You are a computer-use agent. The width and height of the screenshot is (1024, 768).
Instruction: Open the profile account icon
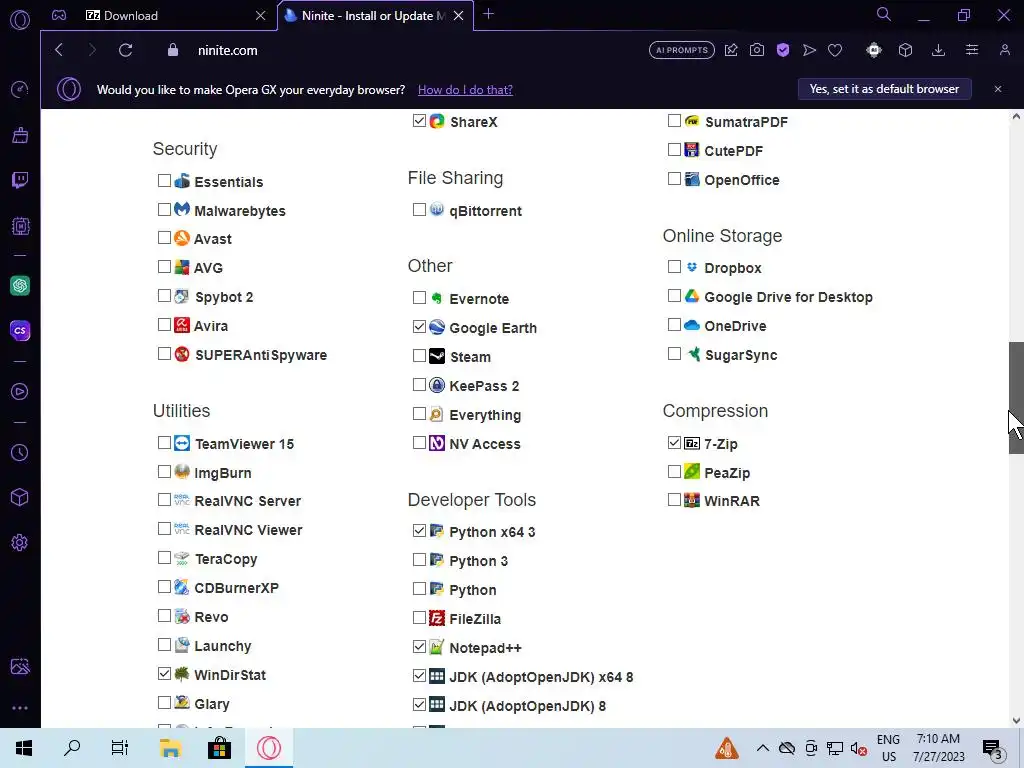click(x=1004, y=50)
